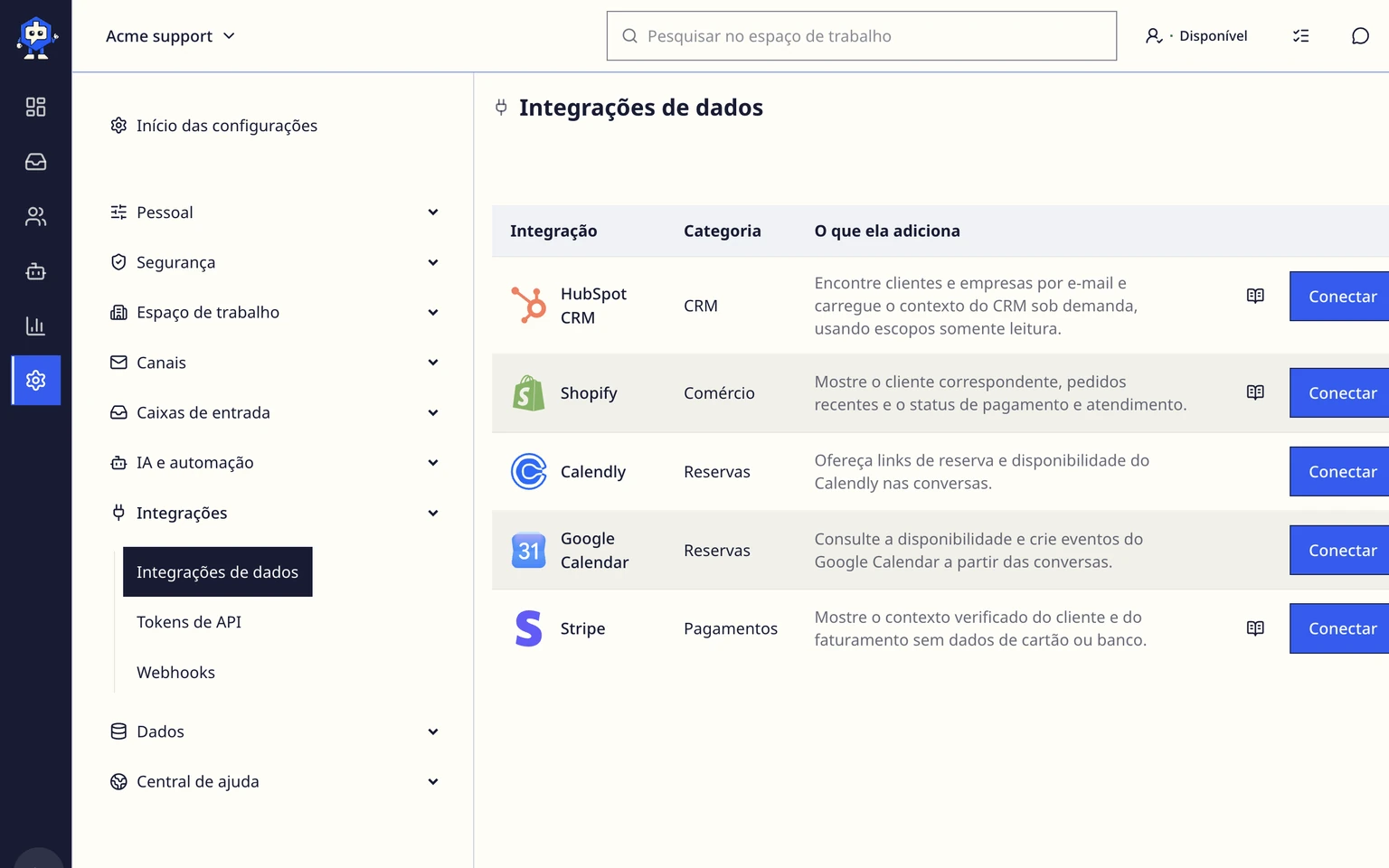Image resolution: width=1389 pixels, height=868 pixels.
Task: Expand the Caixas de entrada section
Action: click(x=274, y=412)
